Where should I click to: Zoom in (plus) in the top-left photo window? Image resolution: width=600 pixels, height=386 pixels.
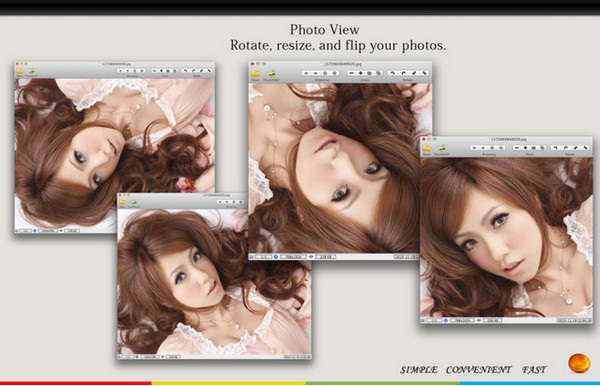click(161, 71)
